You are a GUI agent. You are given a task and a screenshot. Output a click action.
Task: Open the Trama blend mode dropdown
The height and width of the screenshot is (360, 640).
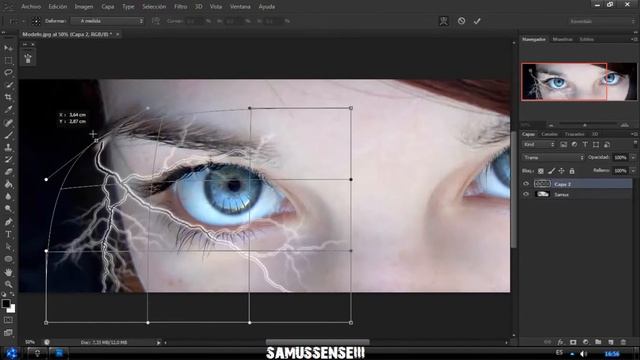pos(553,158)
